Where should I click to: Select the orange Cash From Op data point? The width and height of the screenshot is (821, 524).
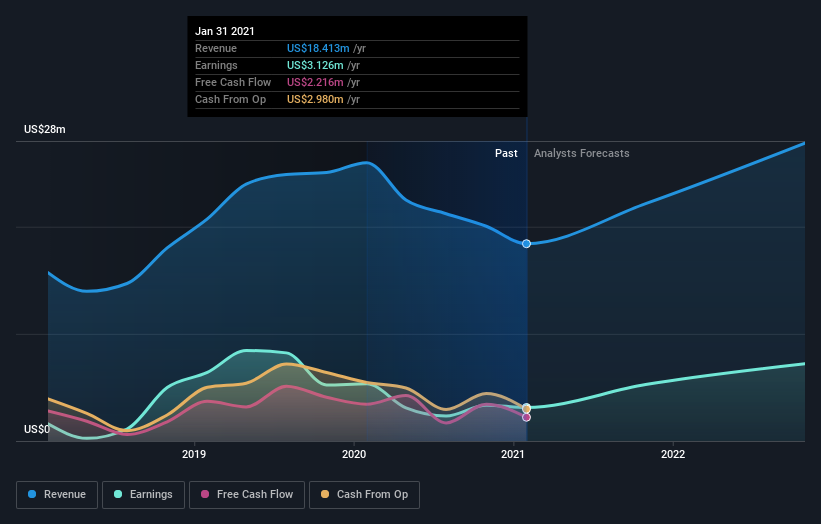pos(527,409)
